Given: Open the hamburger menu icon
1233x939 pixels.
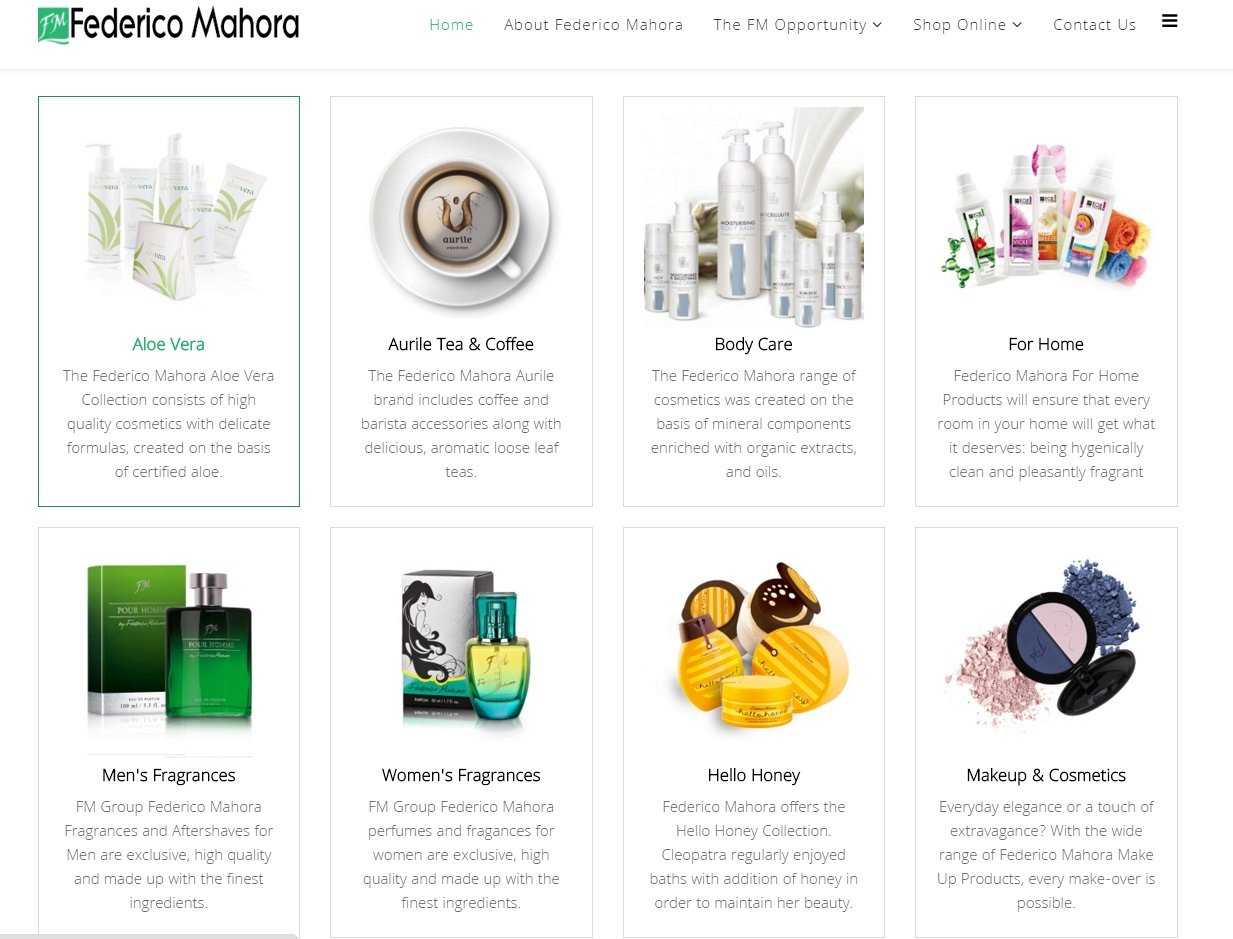Looking at the screenshot, I should [1169, 21].
